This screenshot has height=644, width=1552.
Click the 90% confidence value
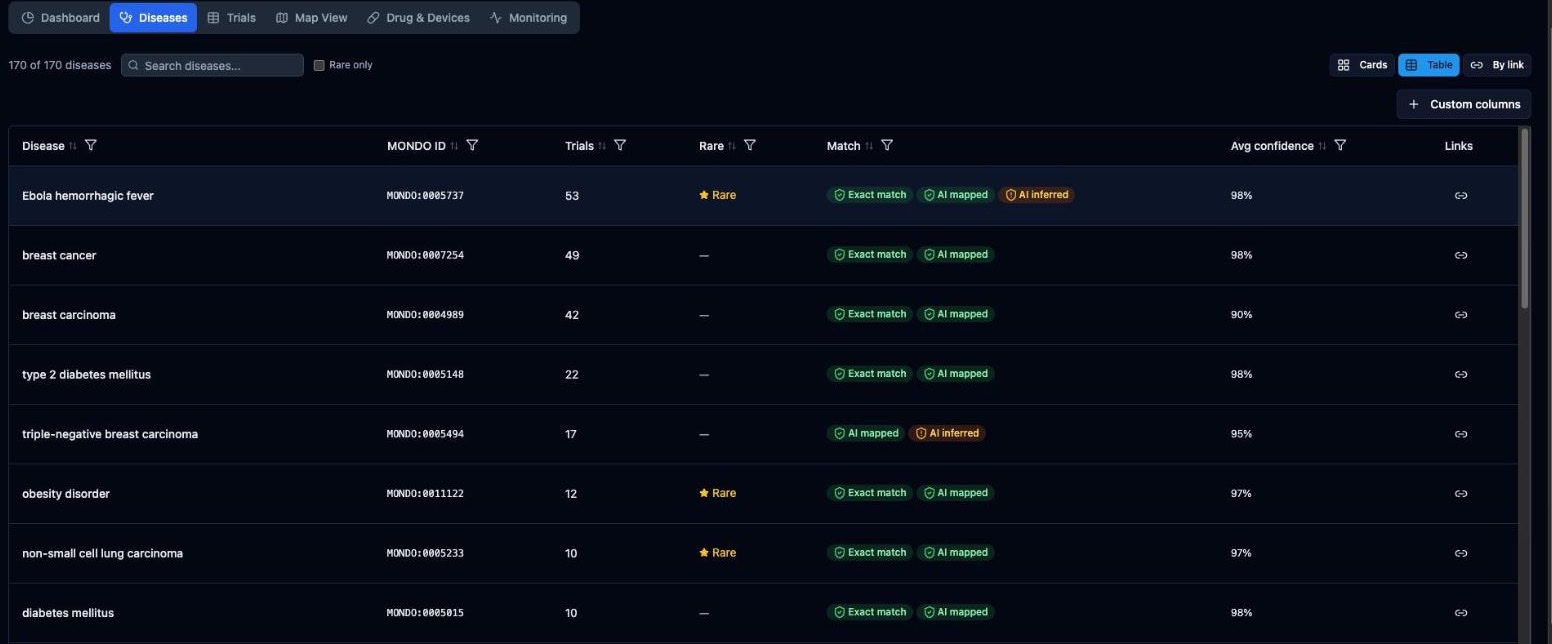1241,315
